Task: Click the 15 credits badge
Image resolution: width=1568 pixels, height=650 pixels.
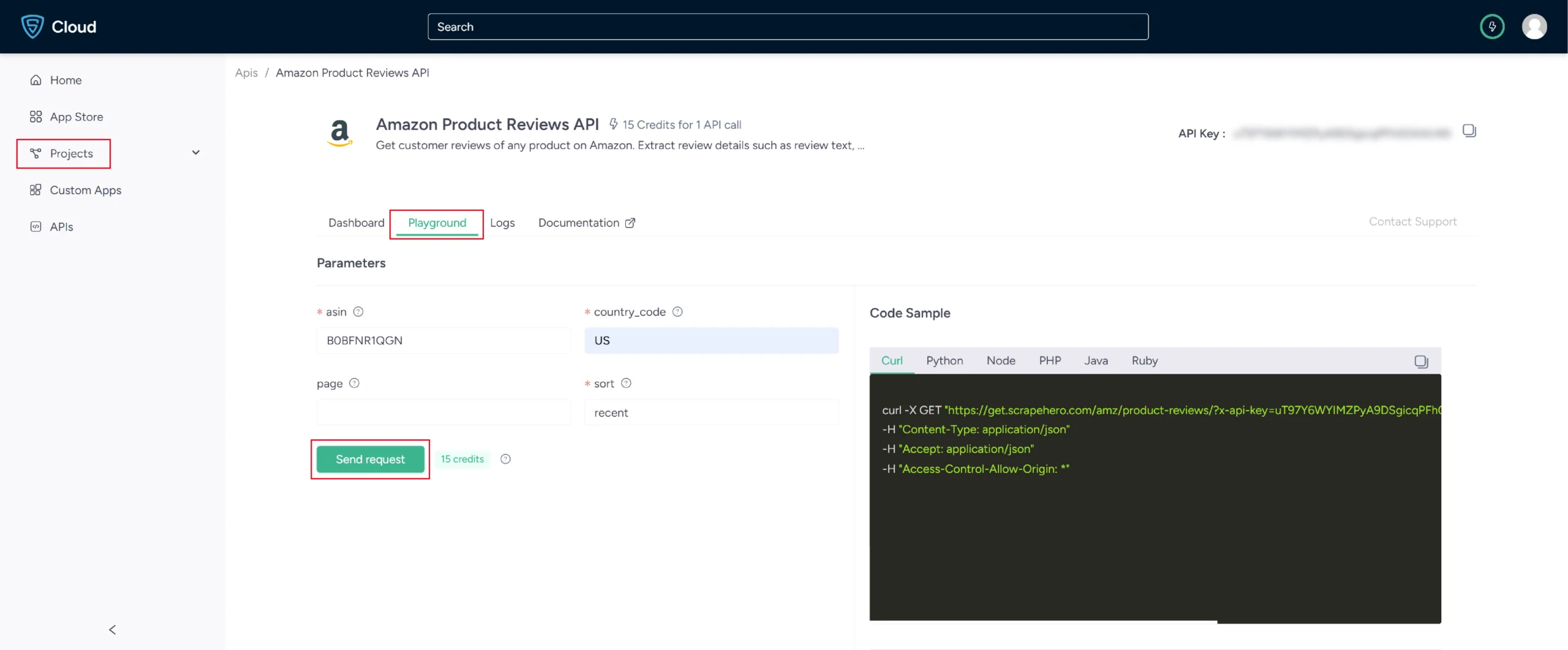Action: (462, 459)
